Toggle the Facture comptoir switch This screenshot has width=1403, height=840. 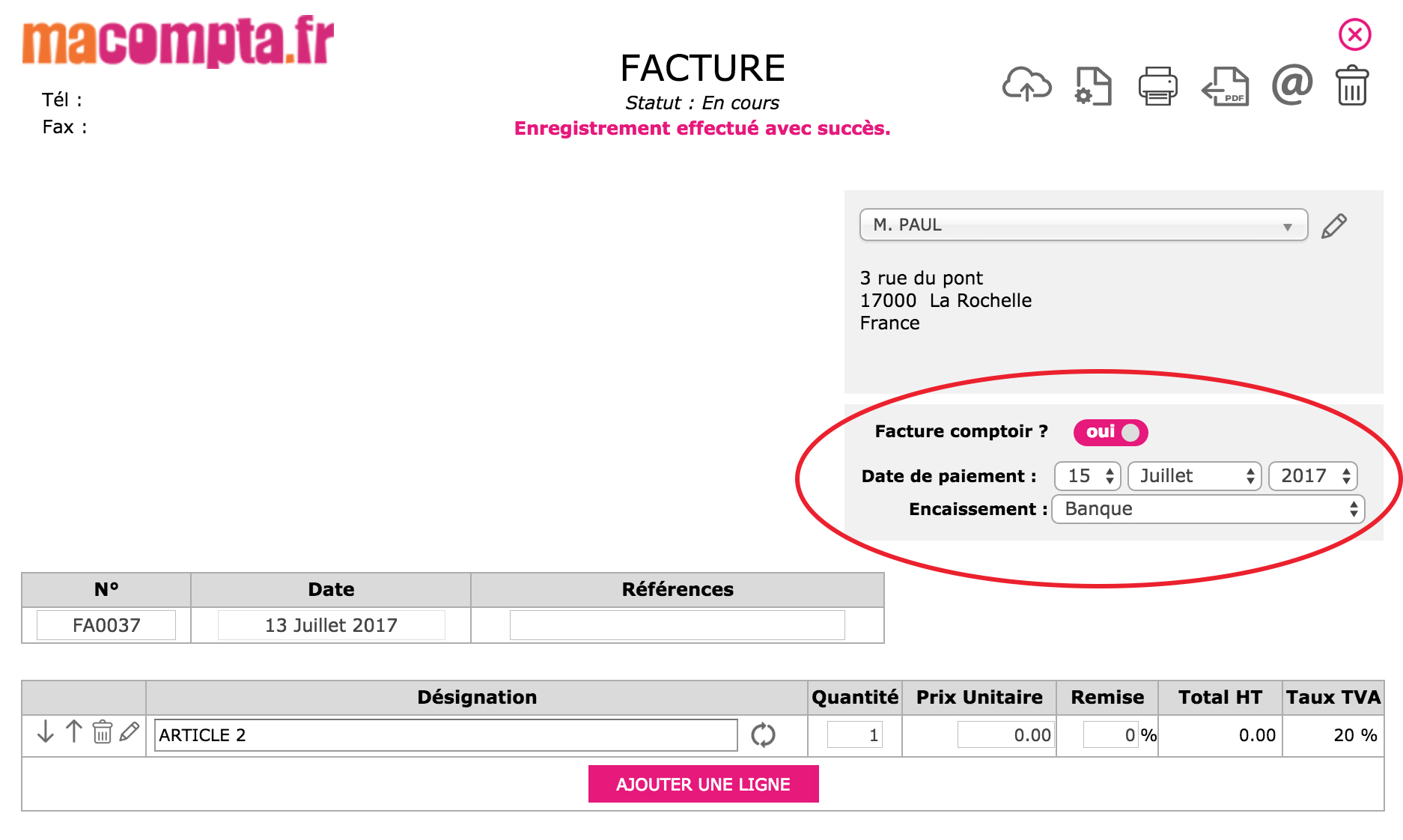[x=1110, y=432]
